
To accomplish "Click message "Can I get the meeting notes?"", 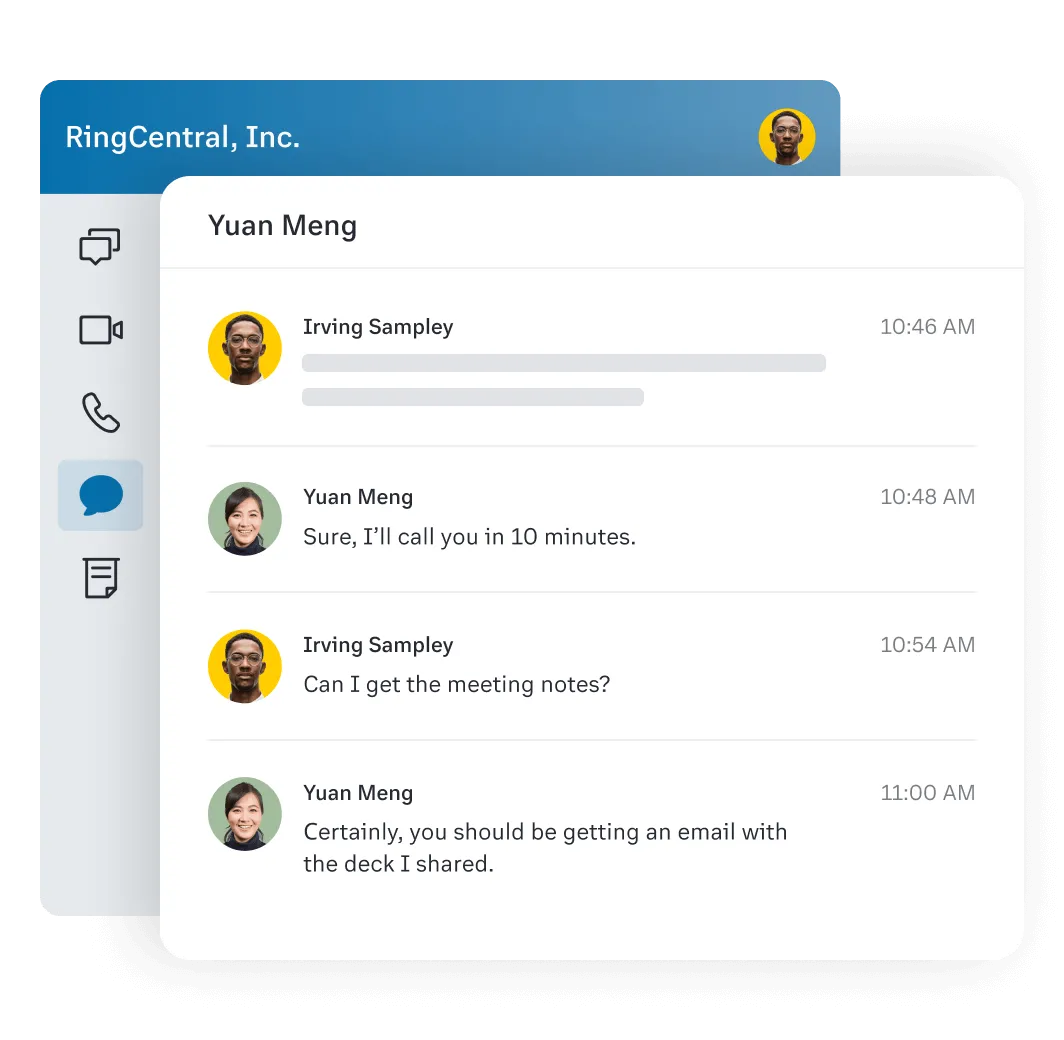I will 457,685.
